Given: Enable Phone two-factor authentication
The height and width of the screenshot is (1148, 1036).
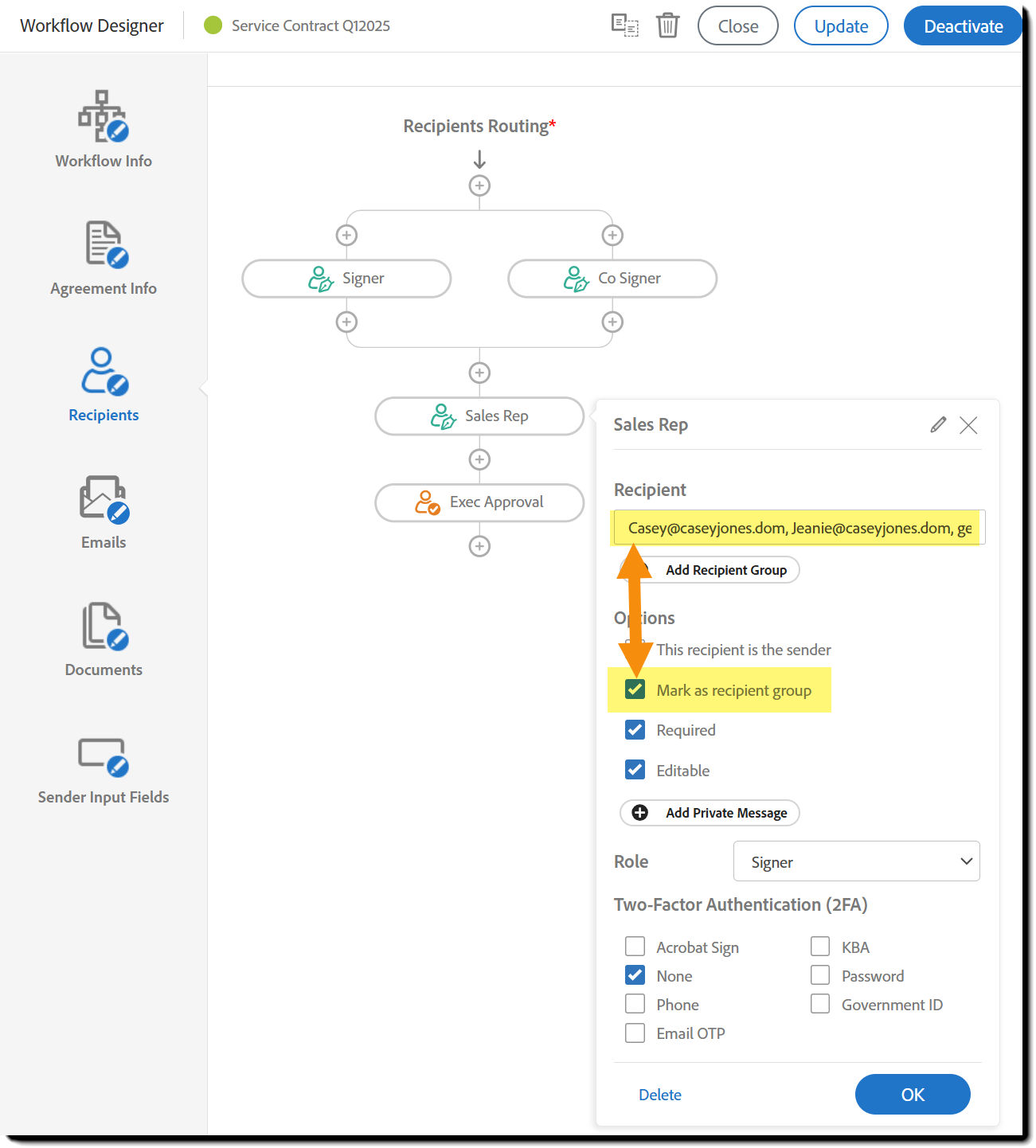Looking at the screenshot, I should click(635, 1004).
